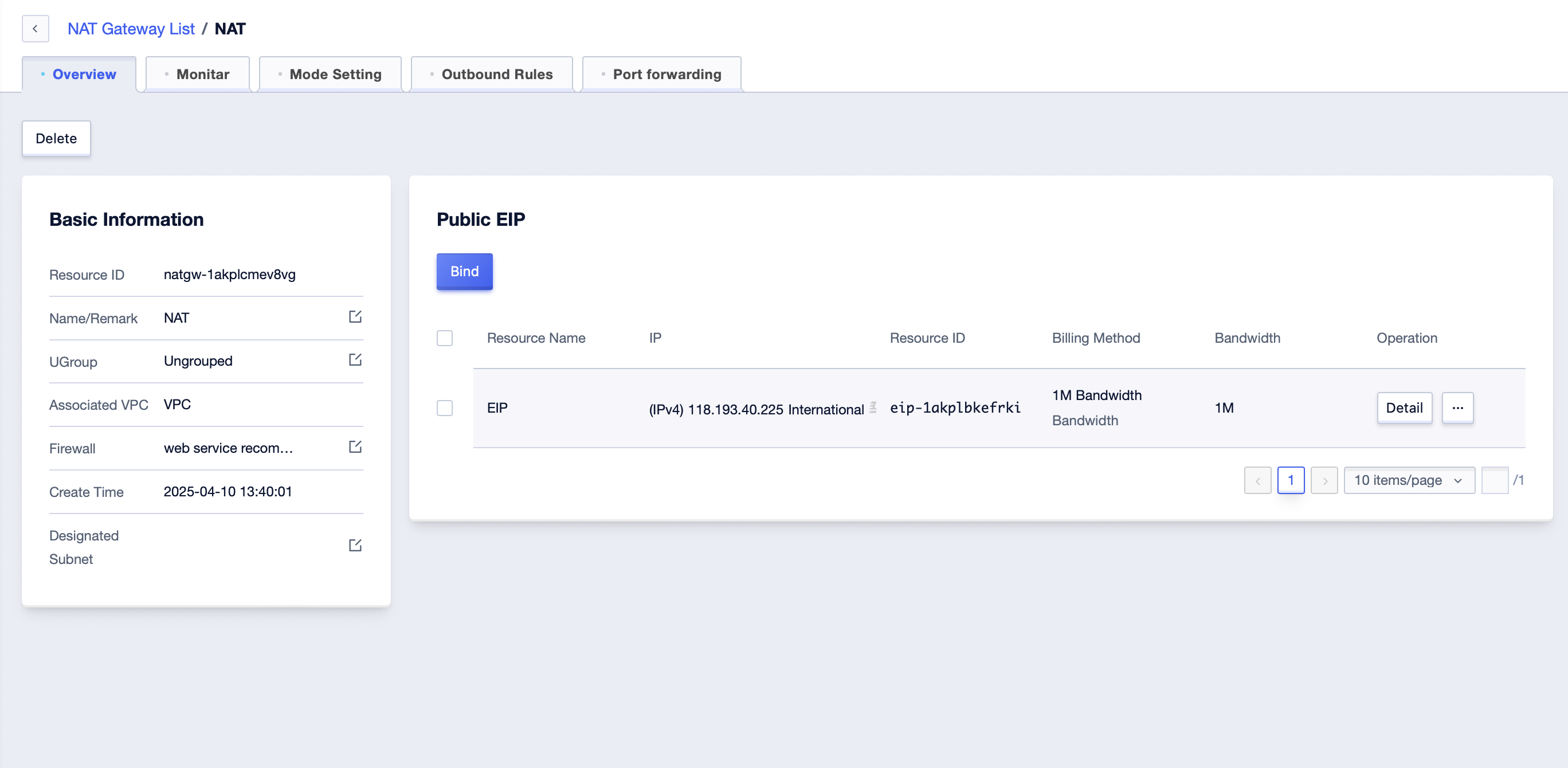The height and width of the screenshot is (768, 1568).
Task: Edit the UGroup setting icon
Action: point(355,360)
